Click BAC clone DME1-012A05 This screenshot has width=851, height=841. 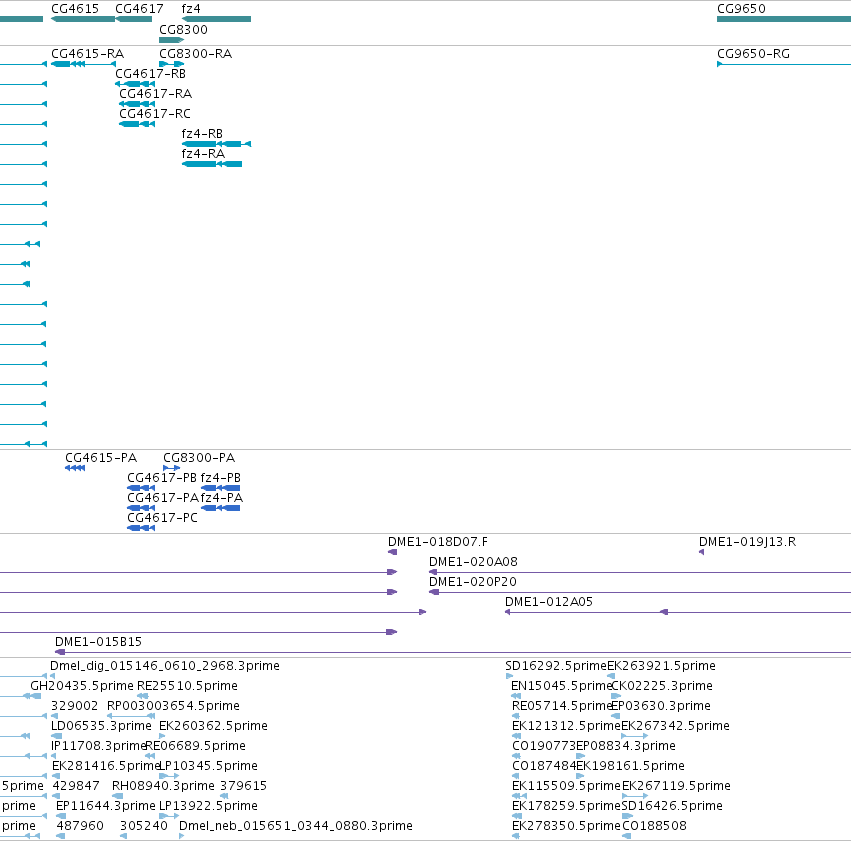549,602
